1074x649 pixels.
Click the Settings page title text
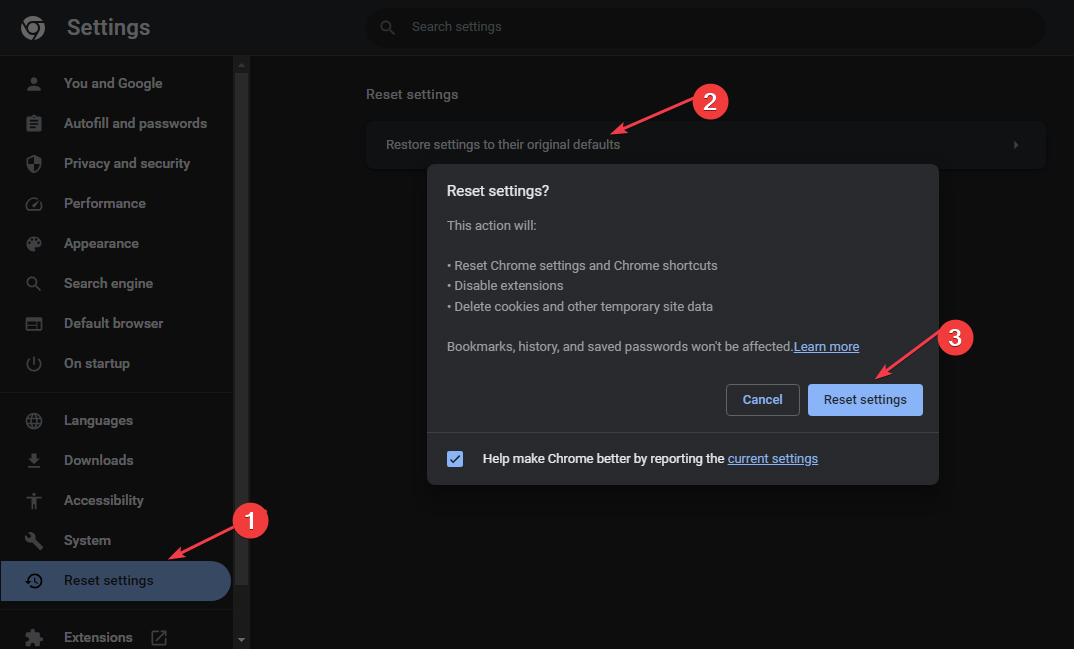[x=108, y=27]
